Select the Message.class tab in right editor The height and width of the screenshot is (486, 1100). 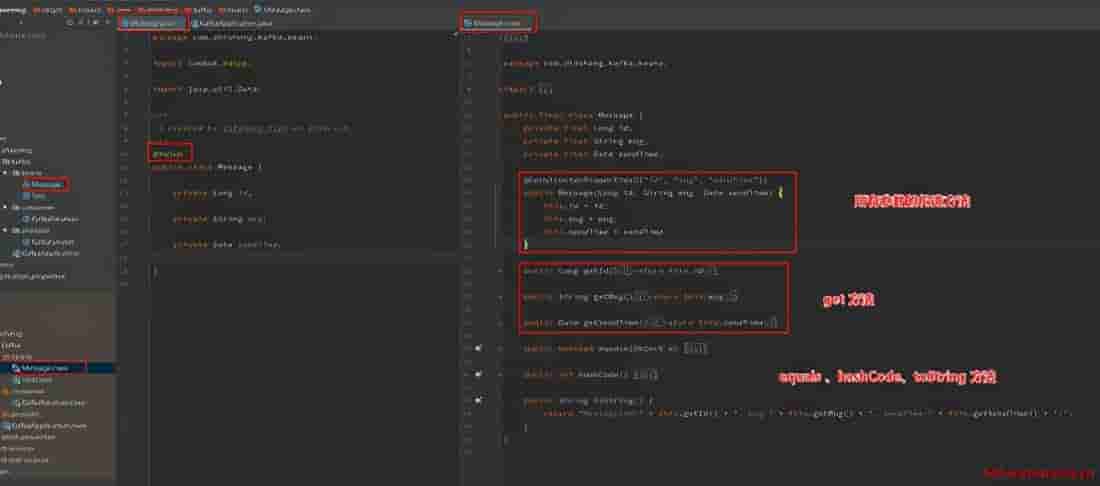[x=498, y=21]
